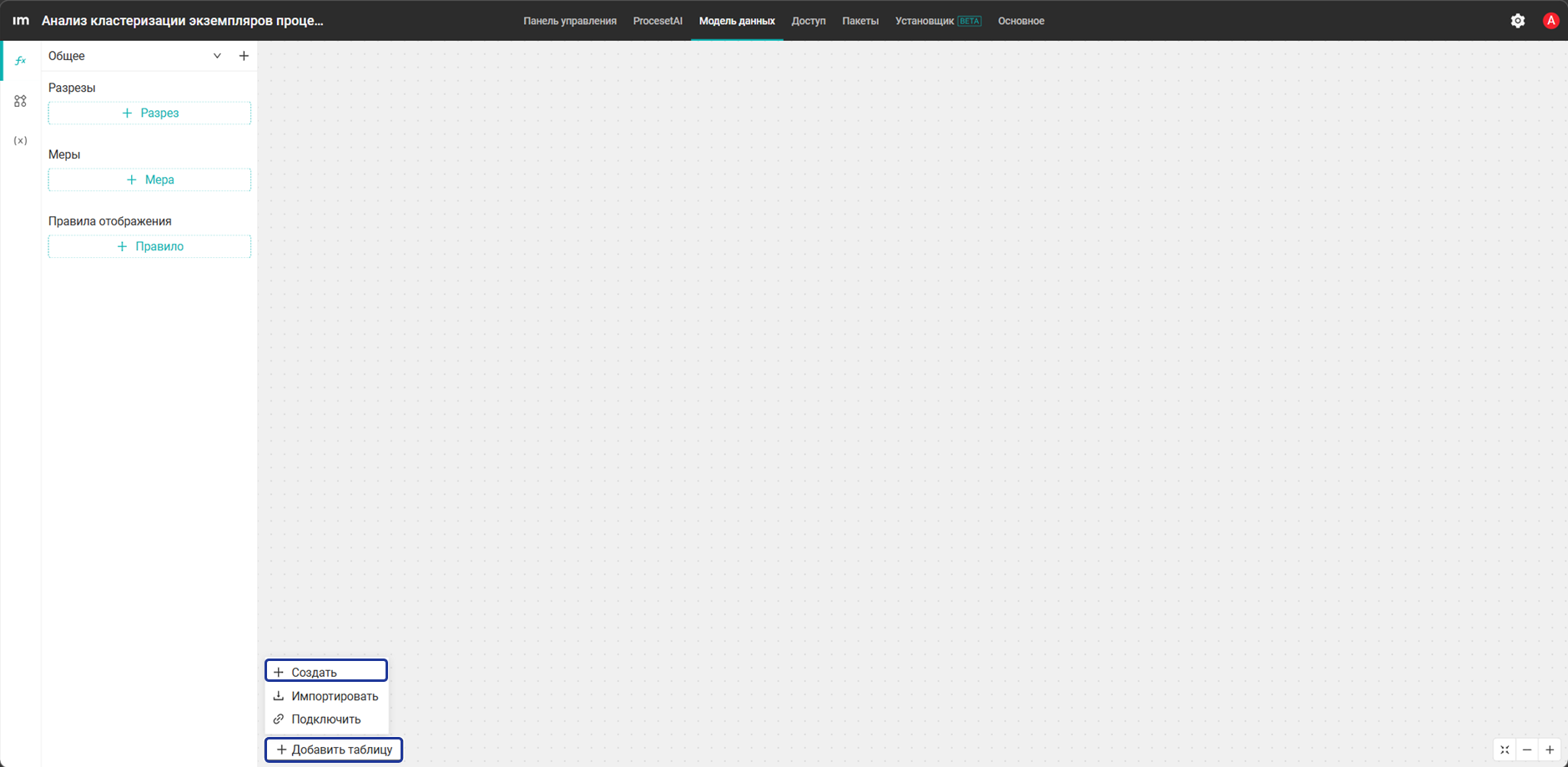The width and height of the screenshot is (1568, 767).
Task: Choose Подключить menu option
Action: tap(326, 719)
